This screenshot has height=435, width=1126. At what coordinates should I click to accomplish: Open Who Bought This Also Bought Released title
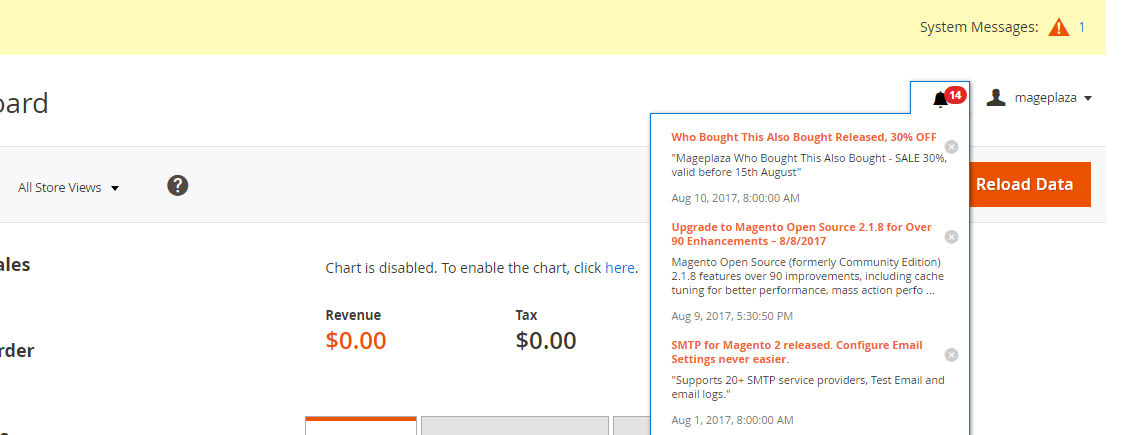tap(804, 137)
